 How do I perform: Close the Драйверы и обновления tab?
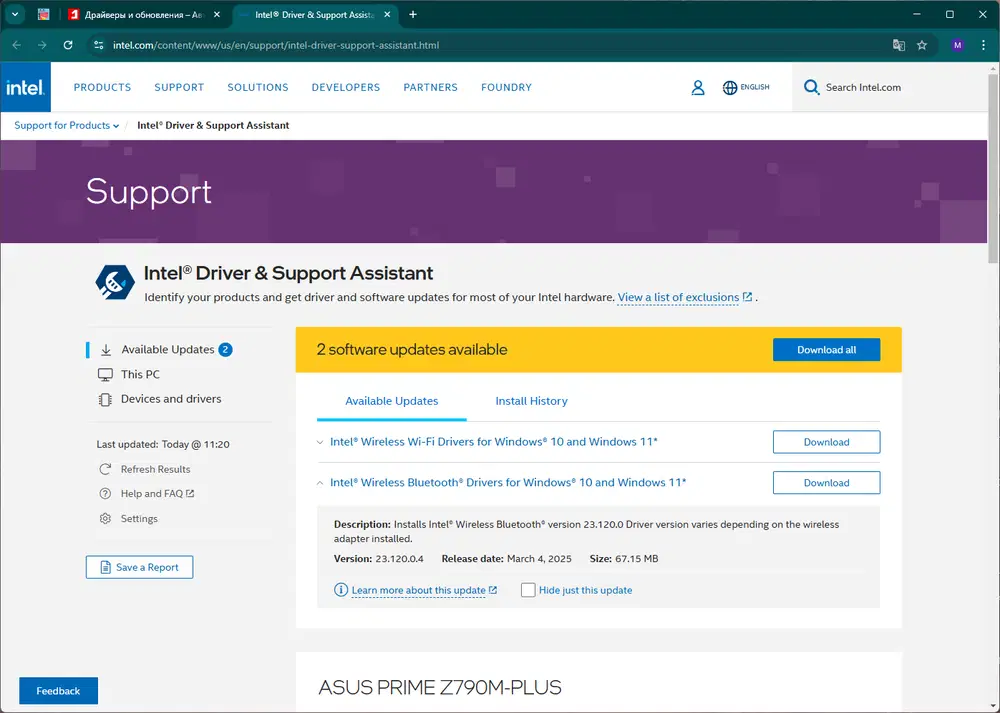click(x=217, y=15)
